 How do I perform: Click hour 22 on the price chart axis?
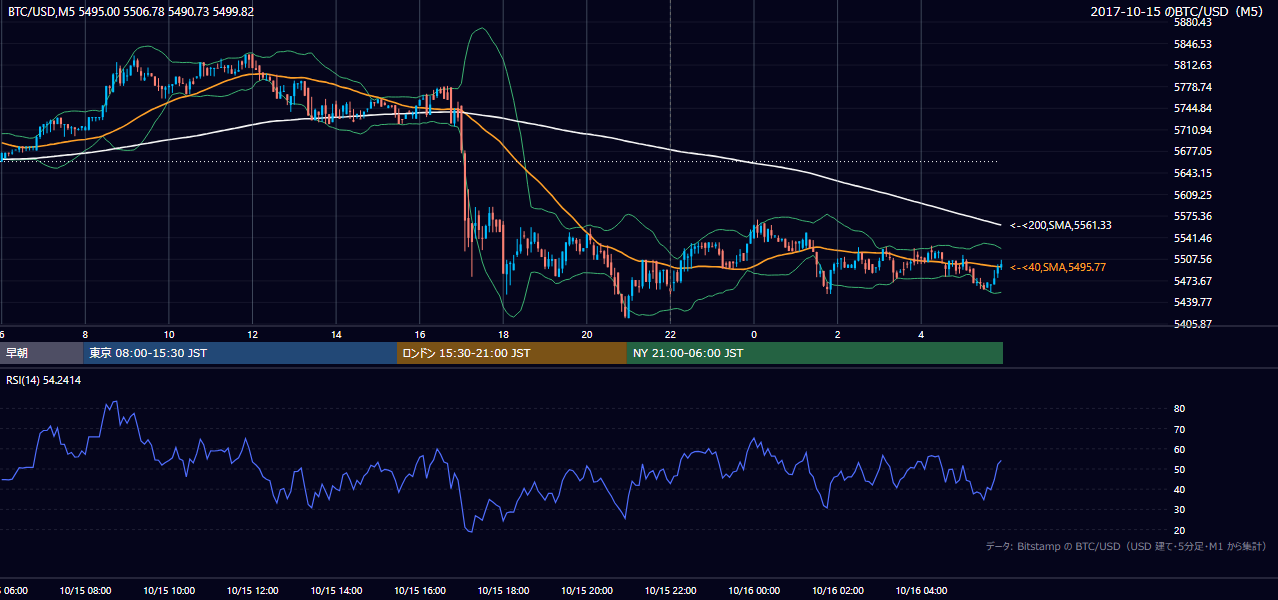pyautogui.click(x=670, y=334)
